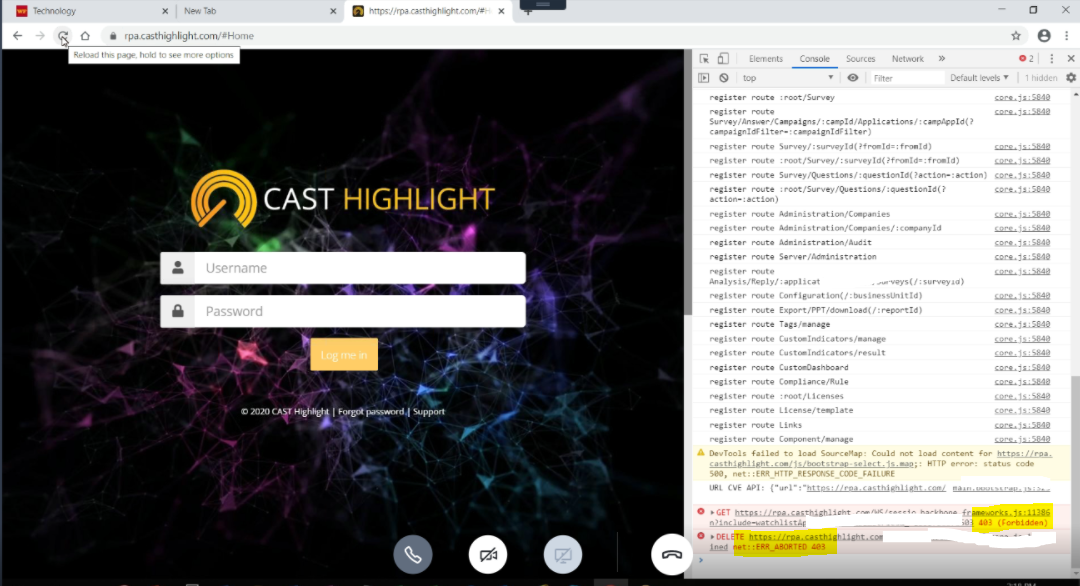The width and height of the screenshot is (1080, 586).
Task: Reload this page
Action: point(63,36)
